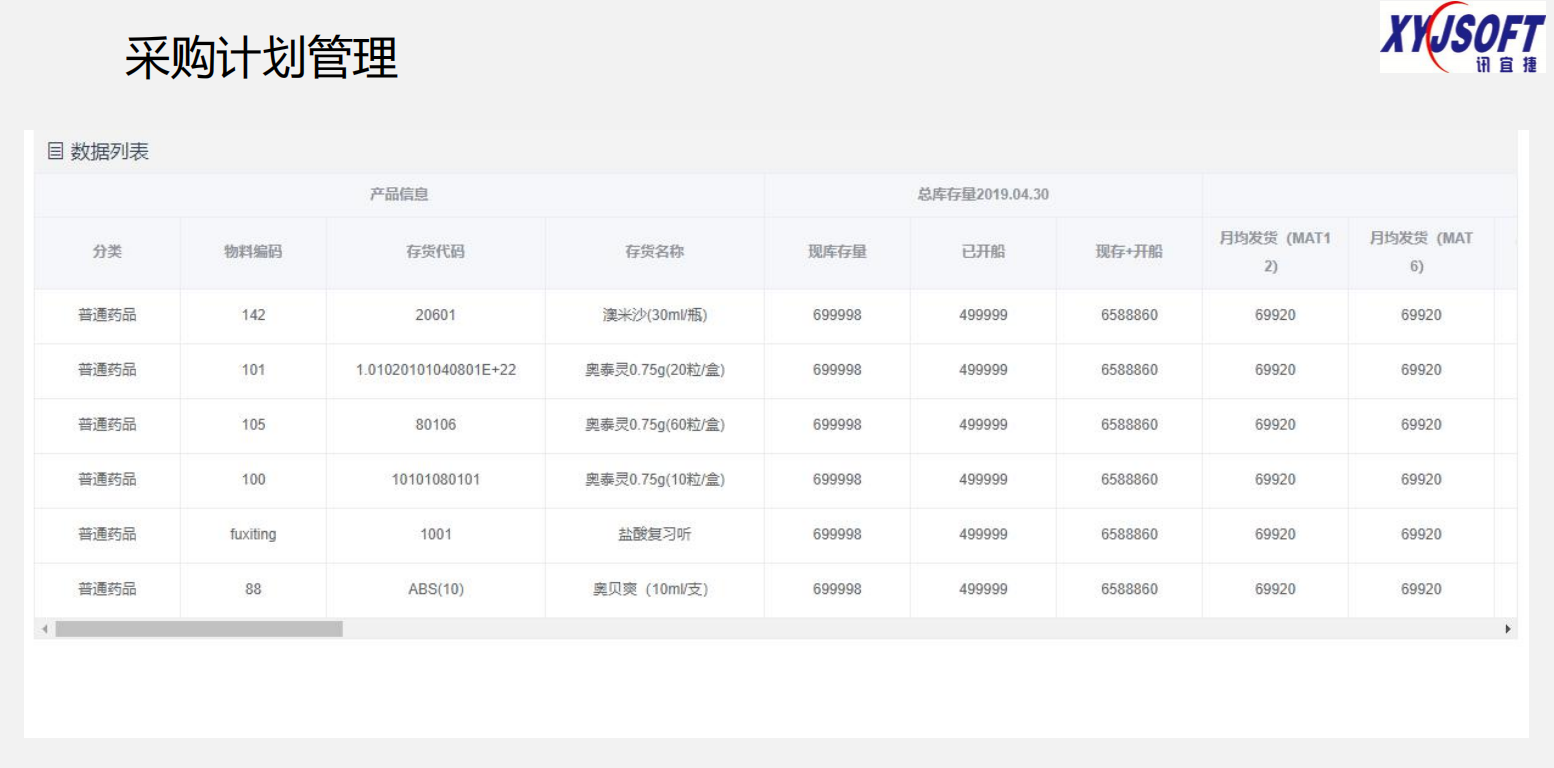1554x768 pixels.
Task: Click inventory code 80106
Action: 435,425
